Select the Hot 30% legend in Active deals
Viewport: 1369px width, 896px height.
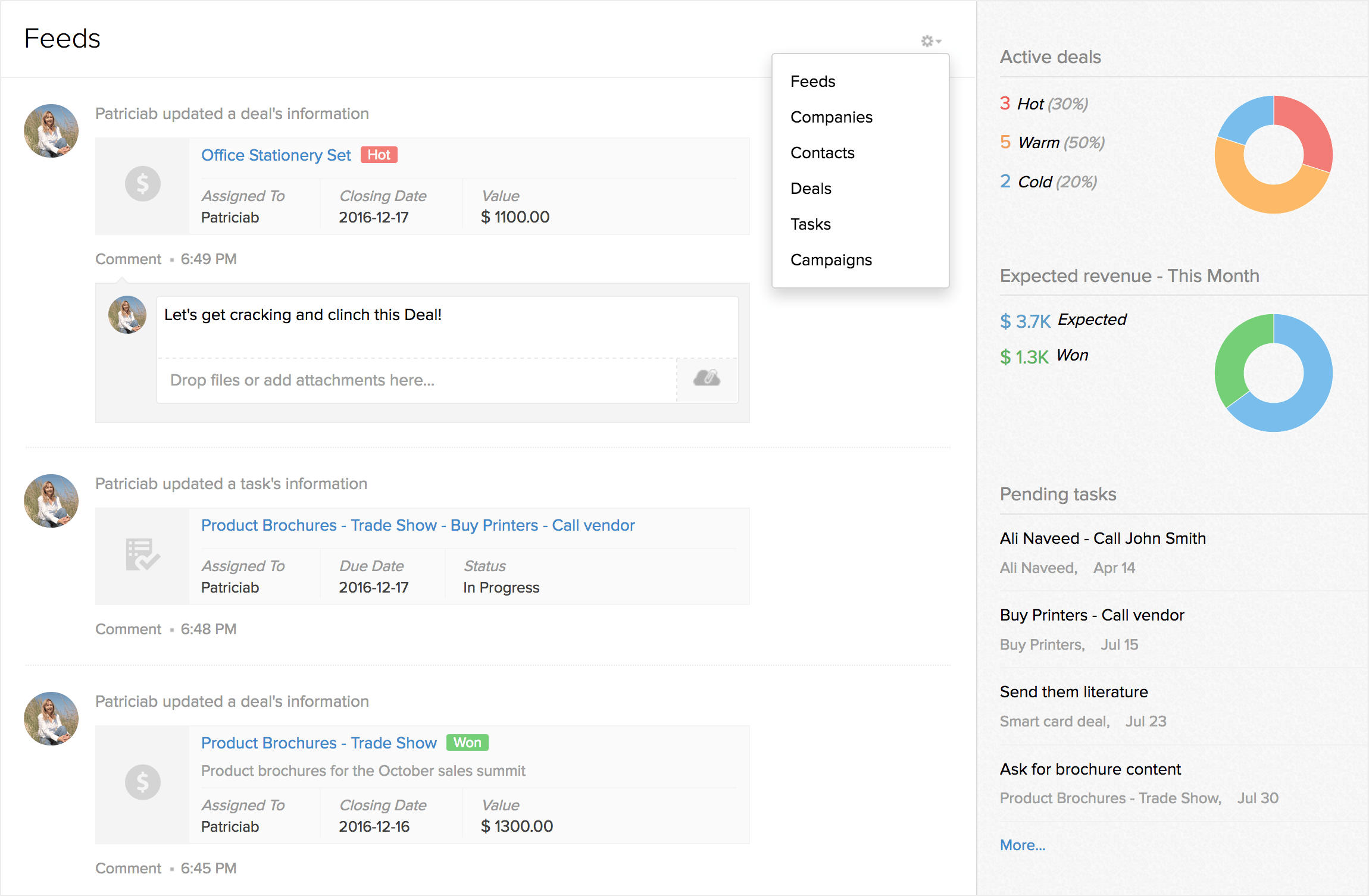point(1044,104)
